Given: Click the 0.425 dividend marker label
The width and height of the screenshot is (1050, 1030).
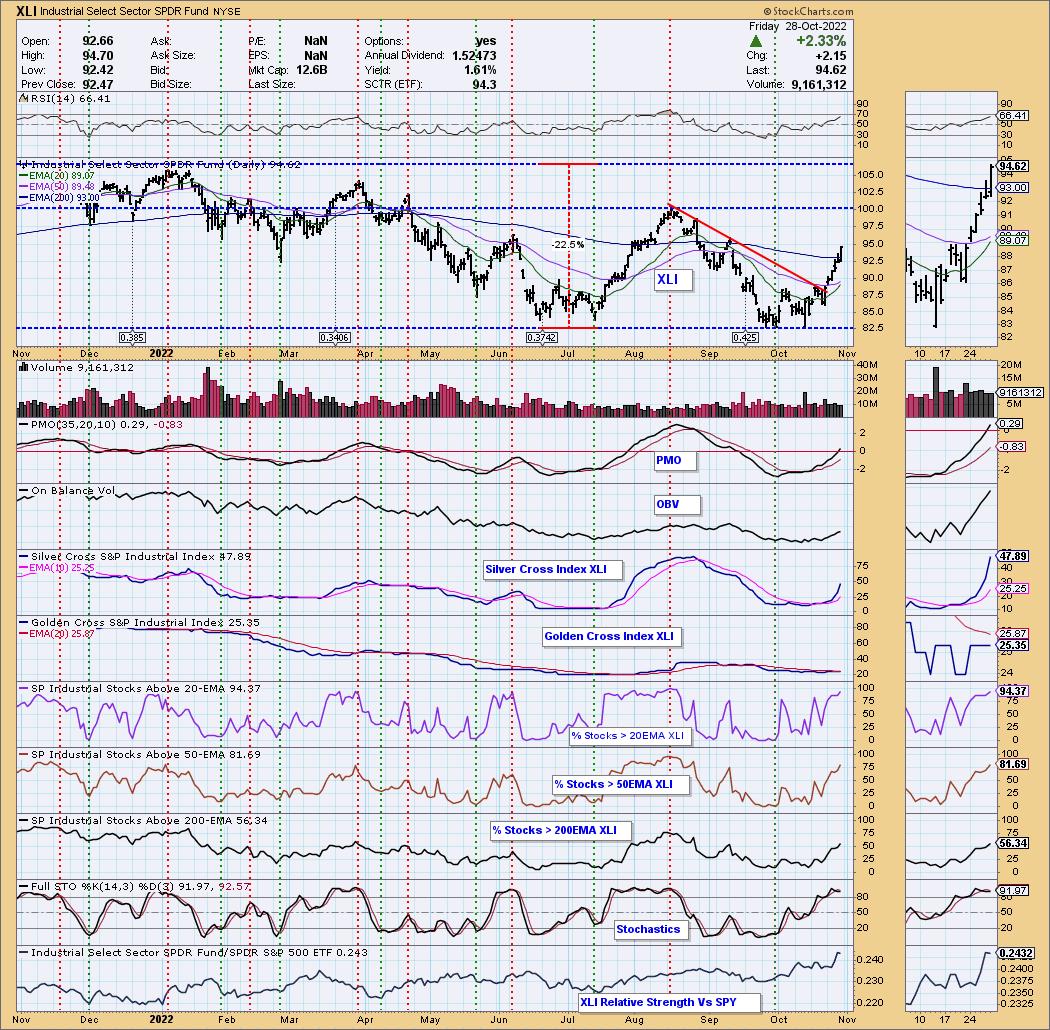Looking at the screenshot, I should click(x=745, y=337).
